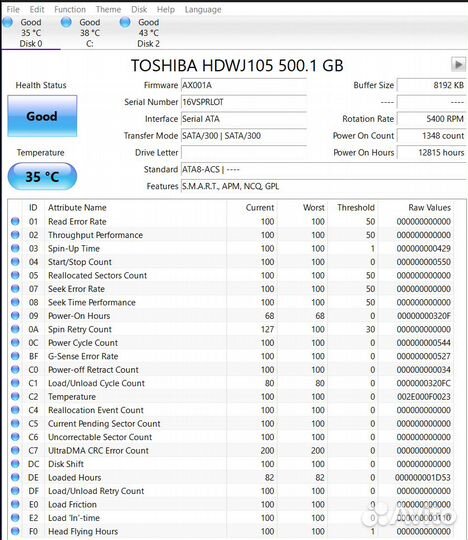Click the Firmware field AX001A
468x540 pixels.
point(244,85)
